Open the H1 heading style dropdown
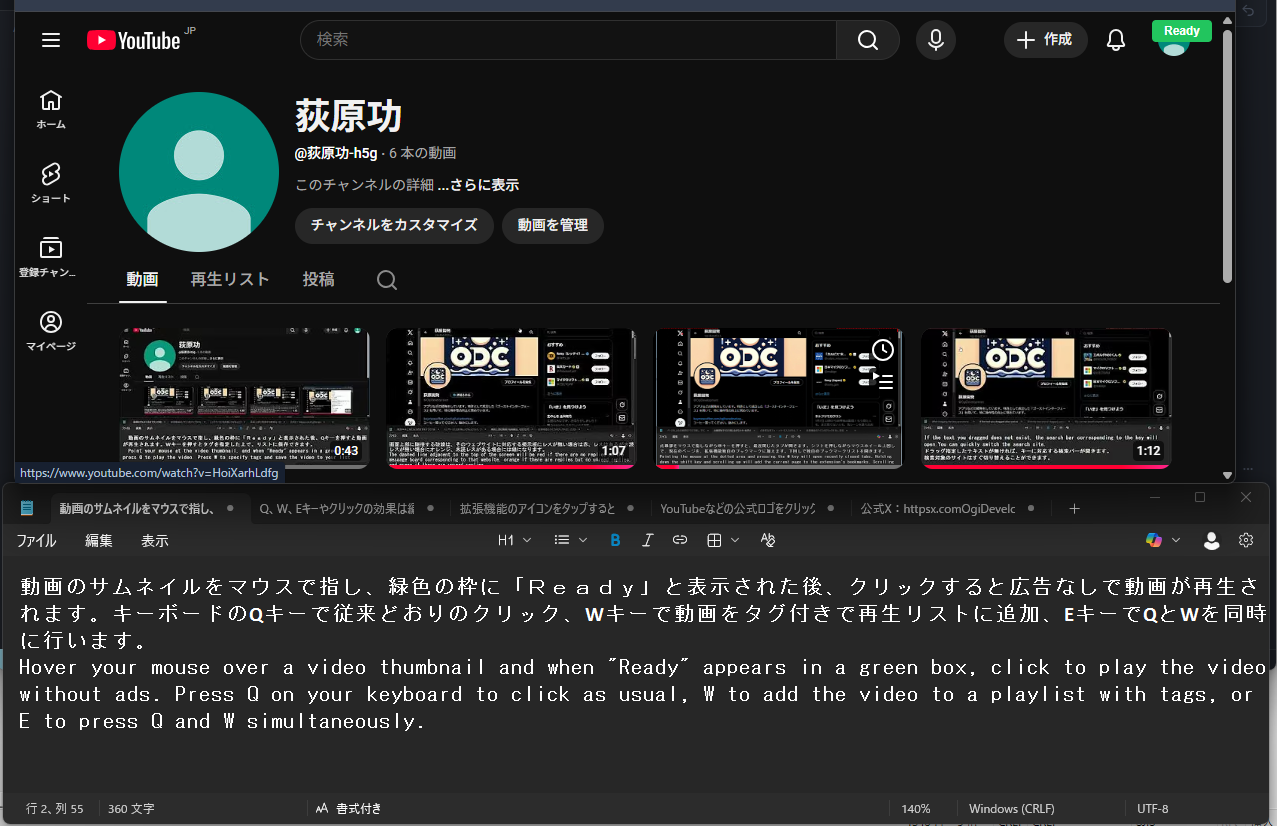 click(513, 540)
